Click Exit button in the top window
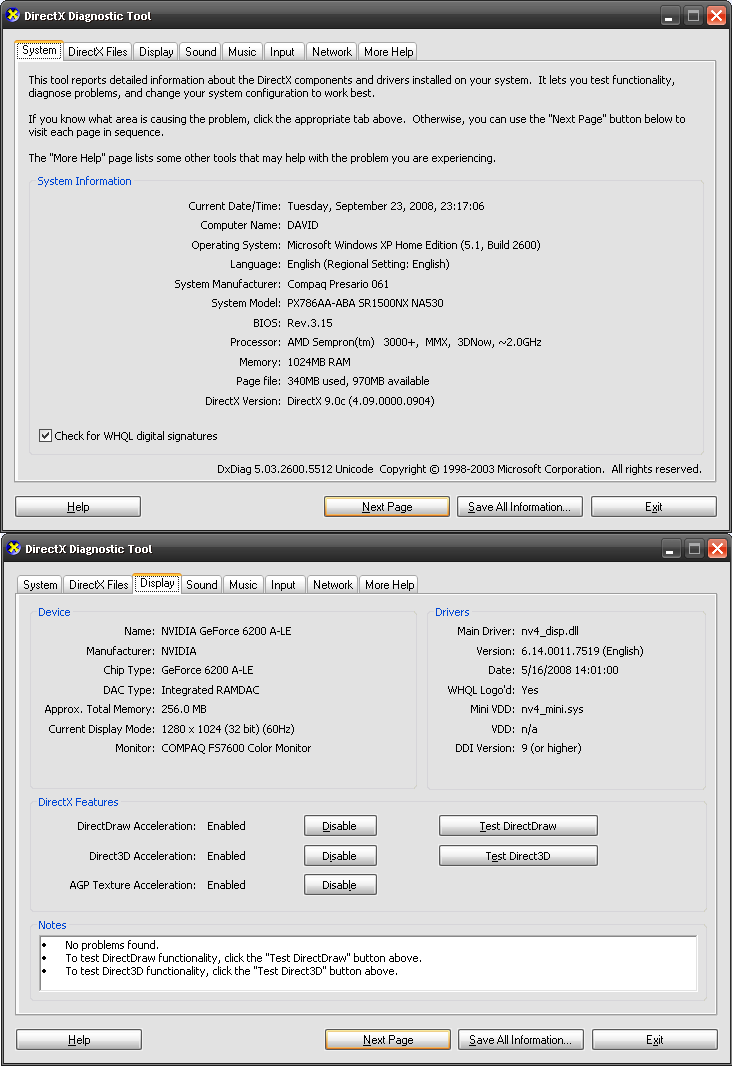The width and height of the screenshot is (732, 1066). 654,506
